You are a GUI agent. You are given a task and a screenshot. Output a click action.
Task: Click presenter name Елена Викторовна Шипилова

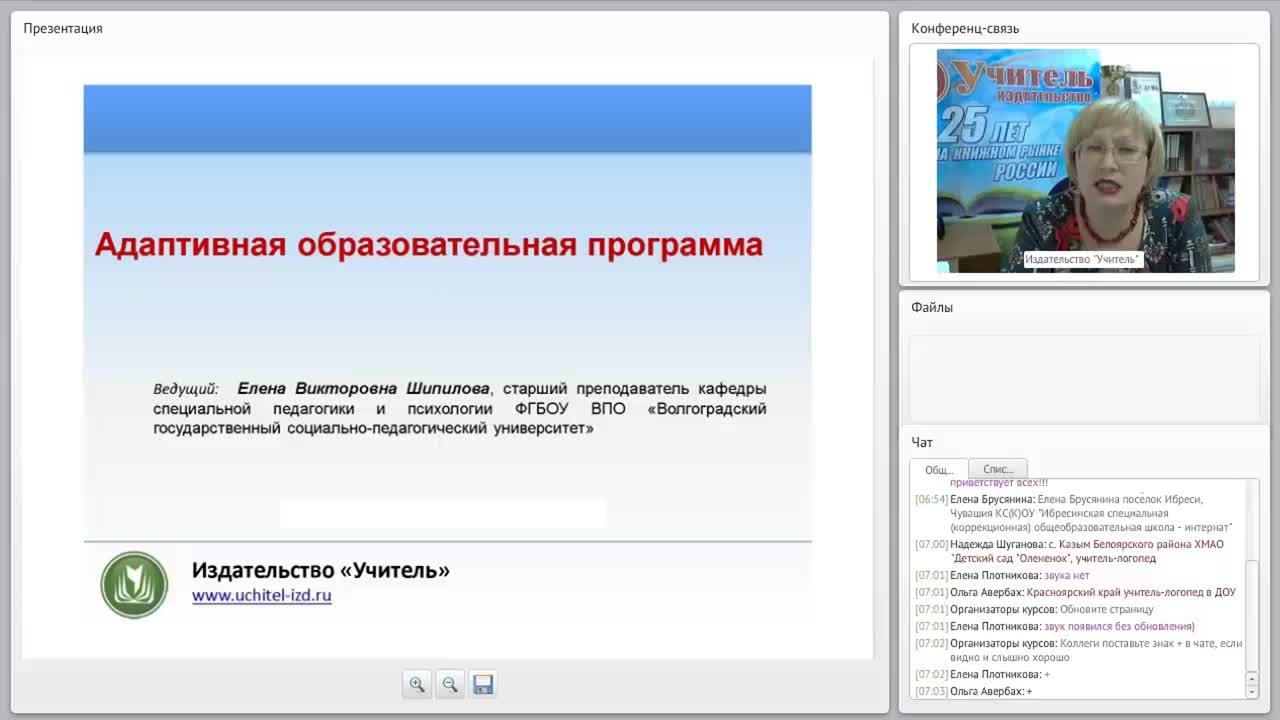tap(364, 388)
